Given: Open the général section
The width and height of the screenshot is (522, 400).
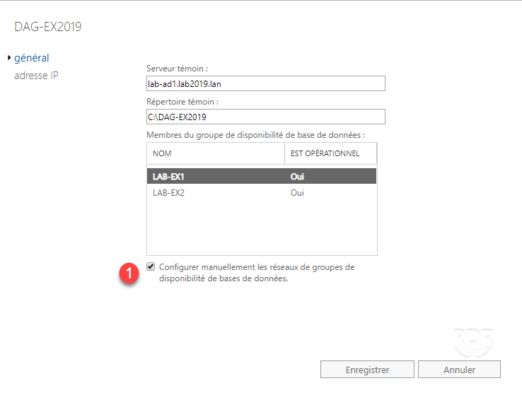Looking at the screenshot, I should pos(31,58).
